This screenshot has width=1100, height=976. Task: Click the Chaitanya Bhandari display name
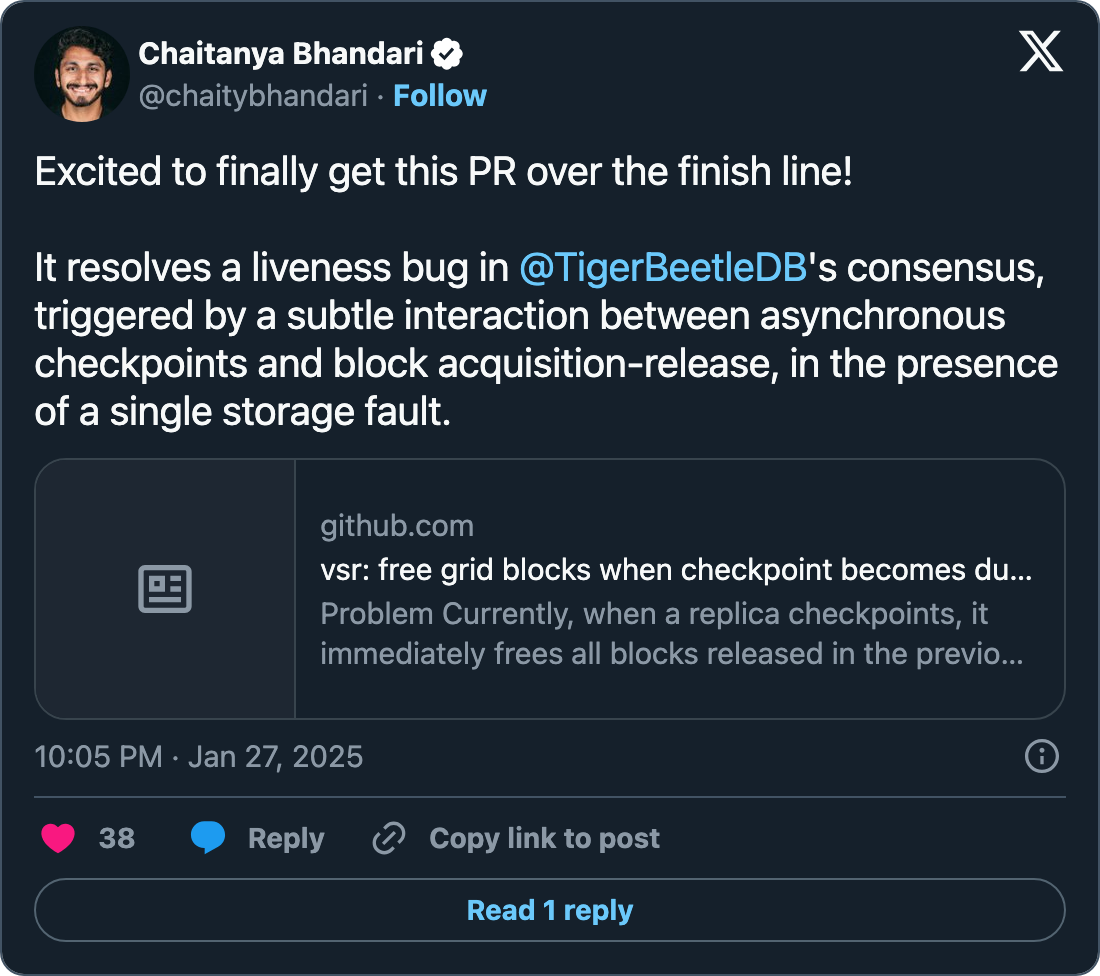(x=281, y=53)
